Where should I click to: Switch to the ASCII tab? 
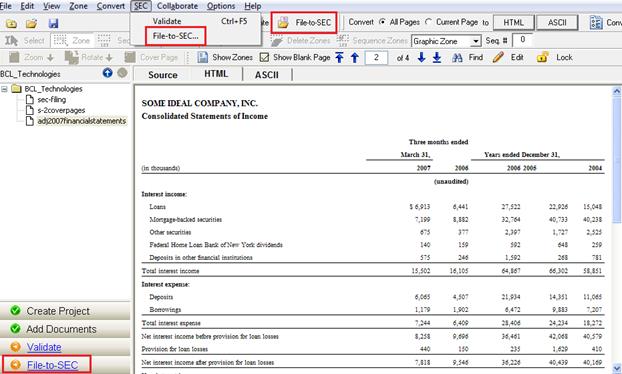click(267, 75)
